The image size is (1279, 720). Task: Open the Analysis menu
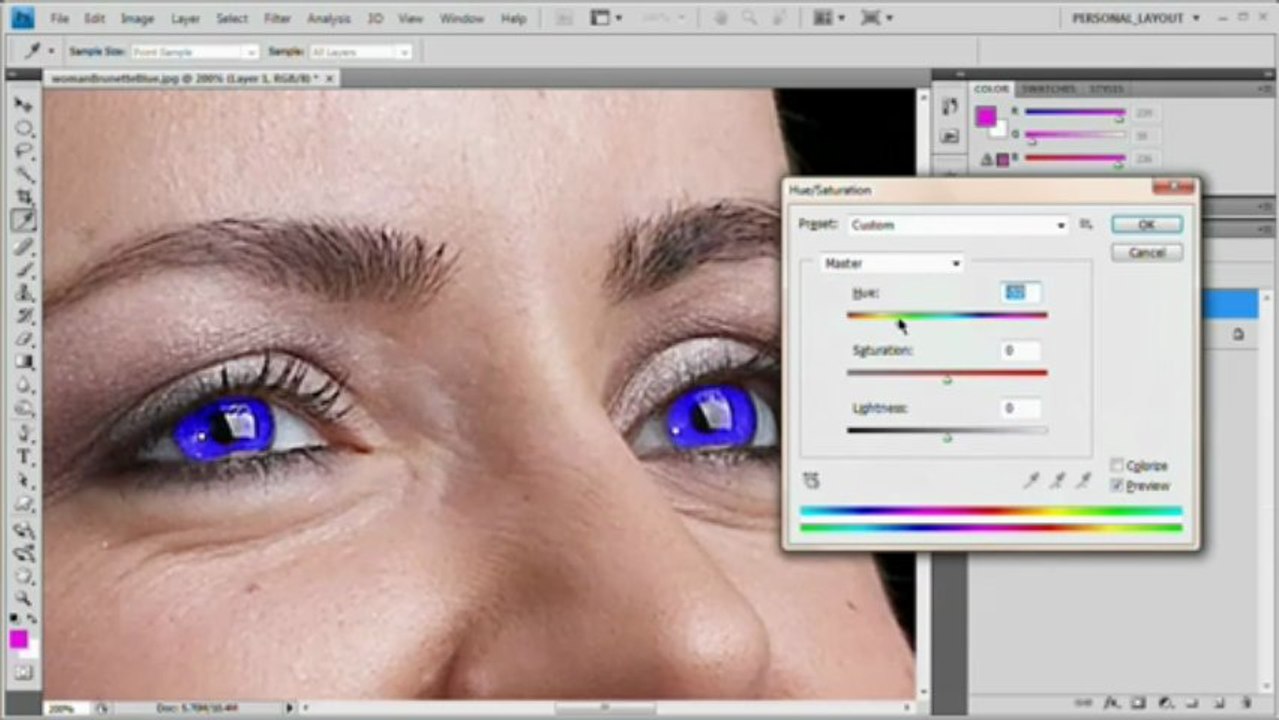(x=329, y=19)
